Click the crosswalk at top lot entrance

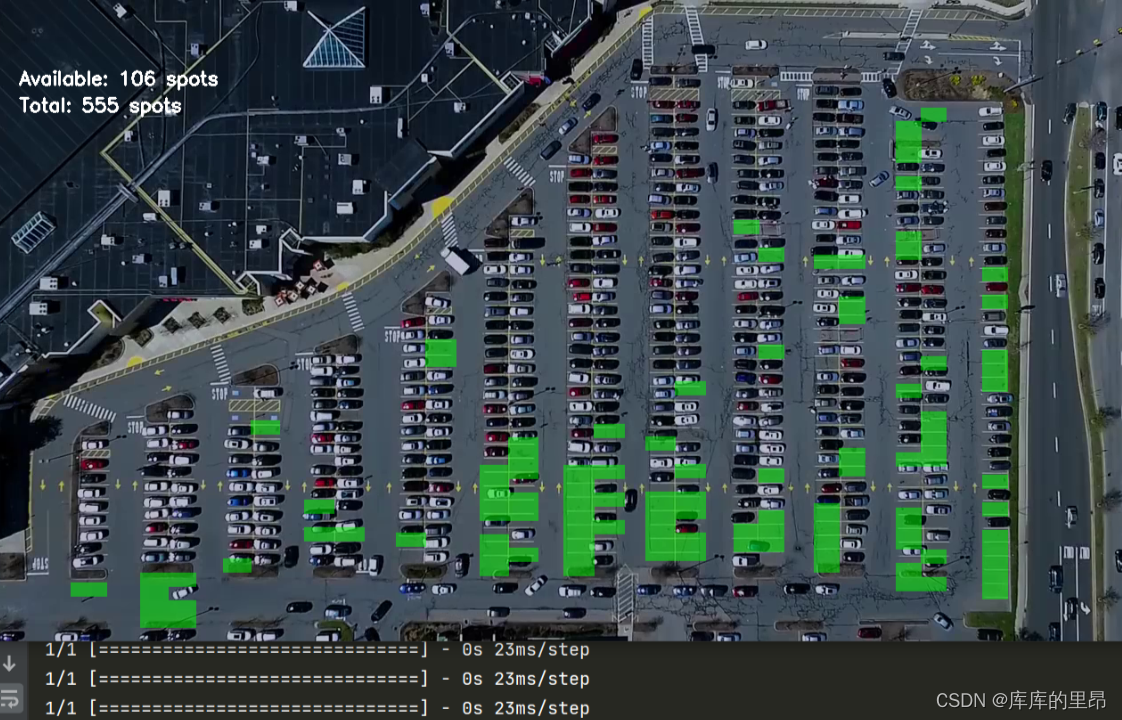(694, 26)
